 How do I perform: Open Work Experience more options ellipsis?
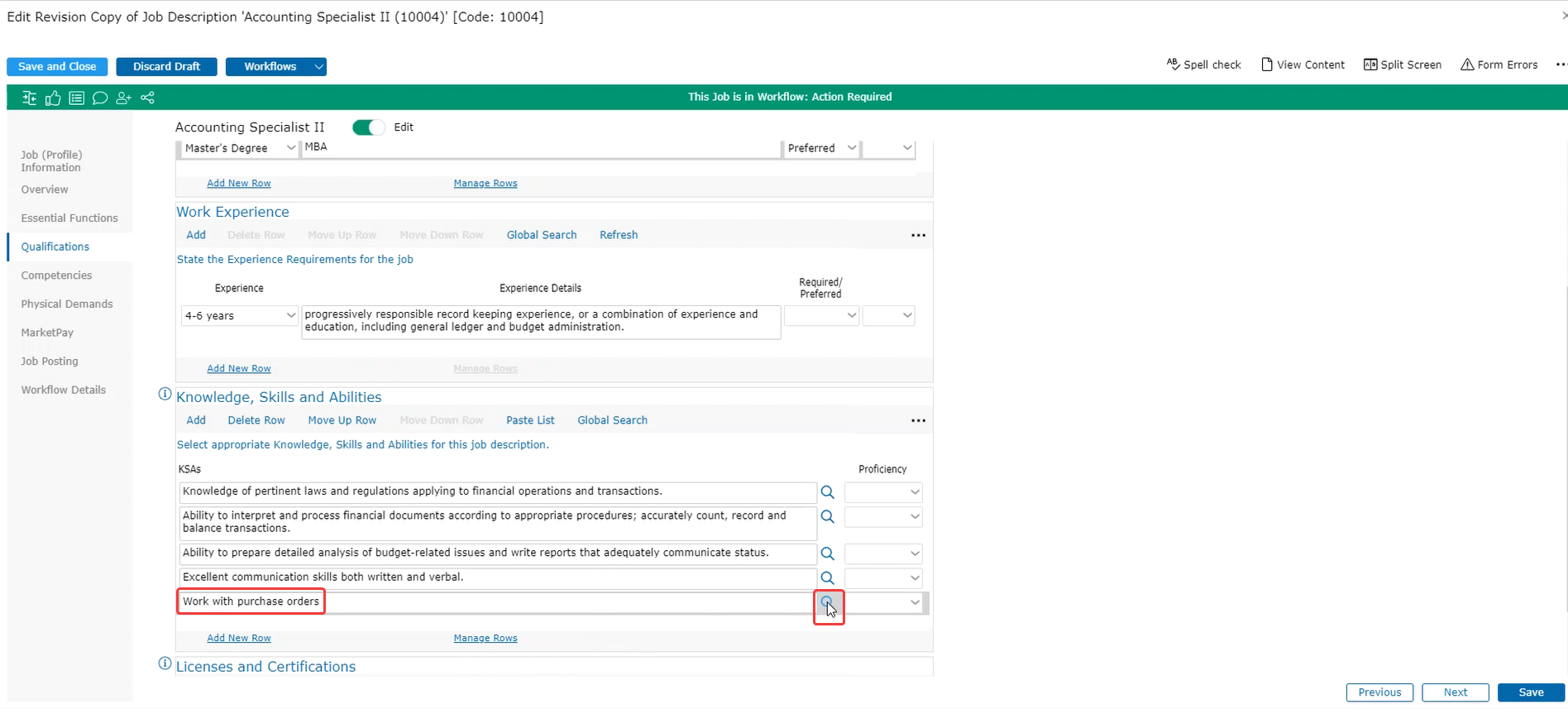(x=918, y=236)
